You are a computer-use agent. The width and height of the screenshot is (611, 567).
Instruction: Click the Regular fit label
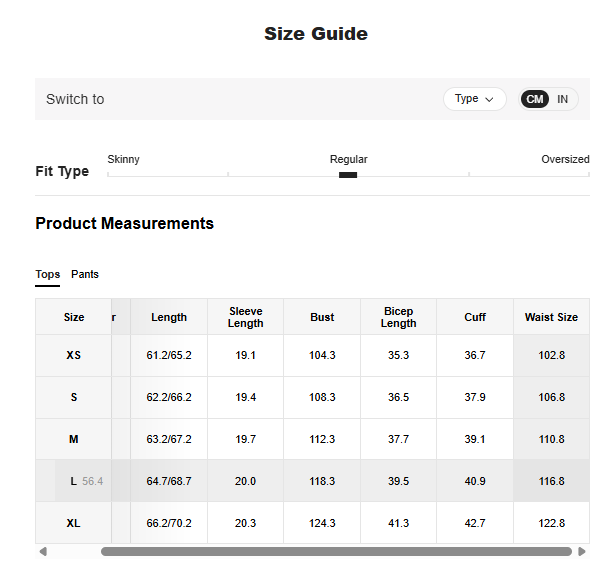[349, 159]
